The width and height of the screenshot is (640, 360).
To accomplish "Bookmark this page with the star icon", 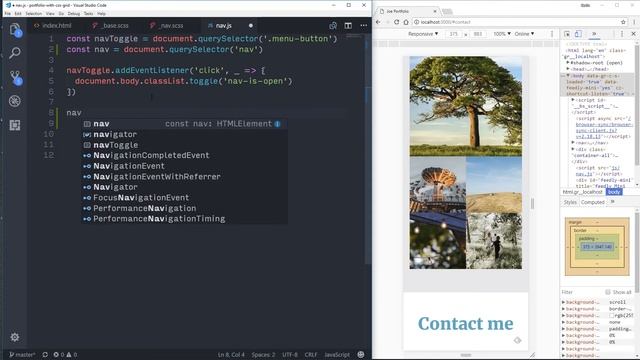I will (x=623, y=22).
